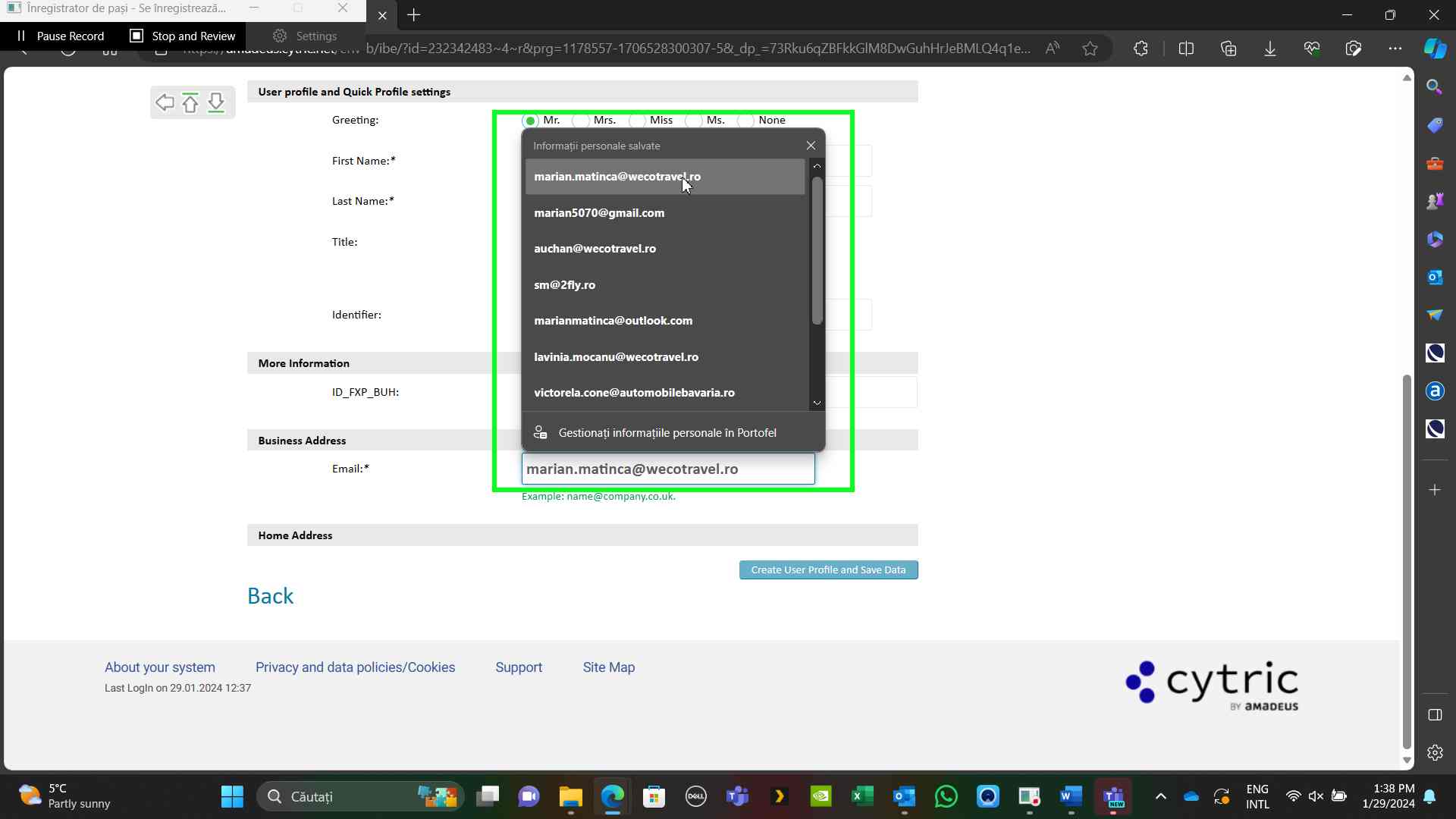Open Outlook icon in Edge sidebar
This screenshot has height=819, width=1456.
[1434, 277]
